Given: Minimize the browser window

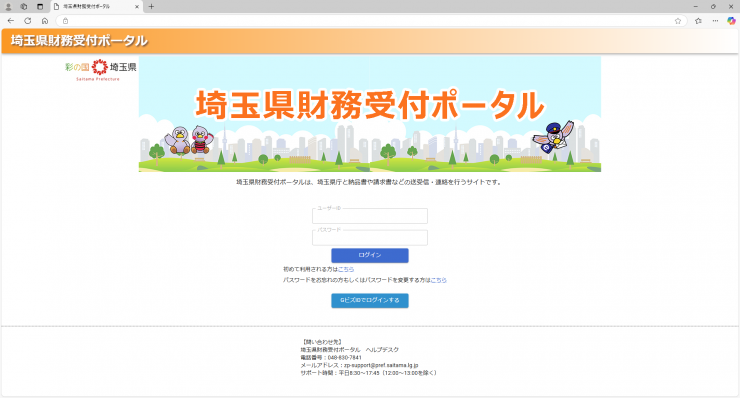Looking at the screenshot, I should (x=695, y=7).
